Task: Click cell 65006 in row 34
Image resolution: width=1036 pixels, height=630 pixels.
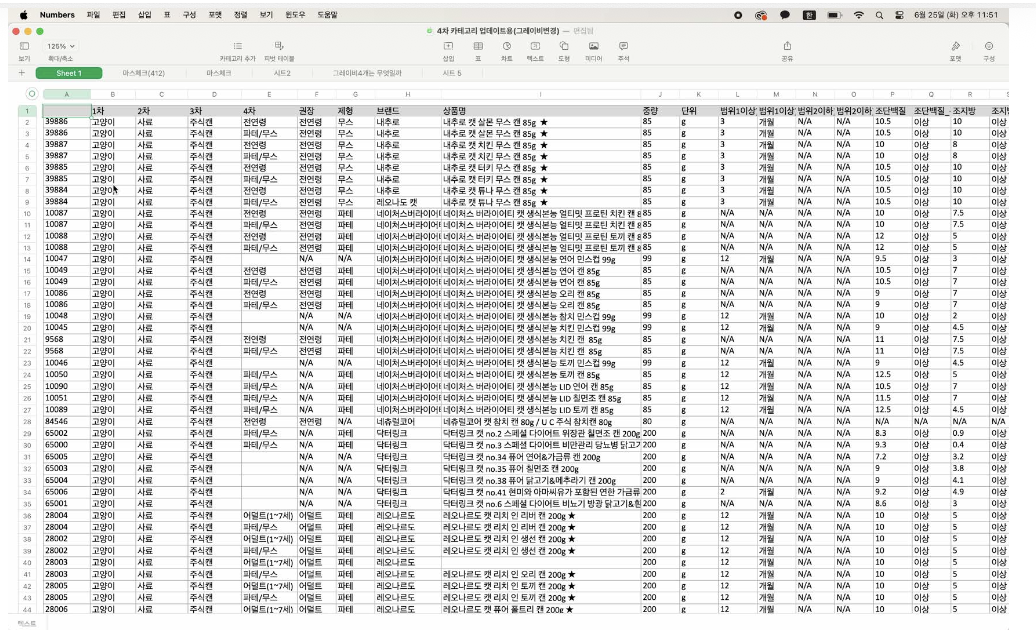Action: tap(66, 492)
